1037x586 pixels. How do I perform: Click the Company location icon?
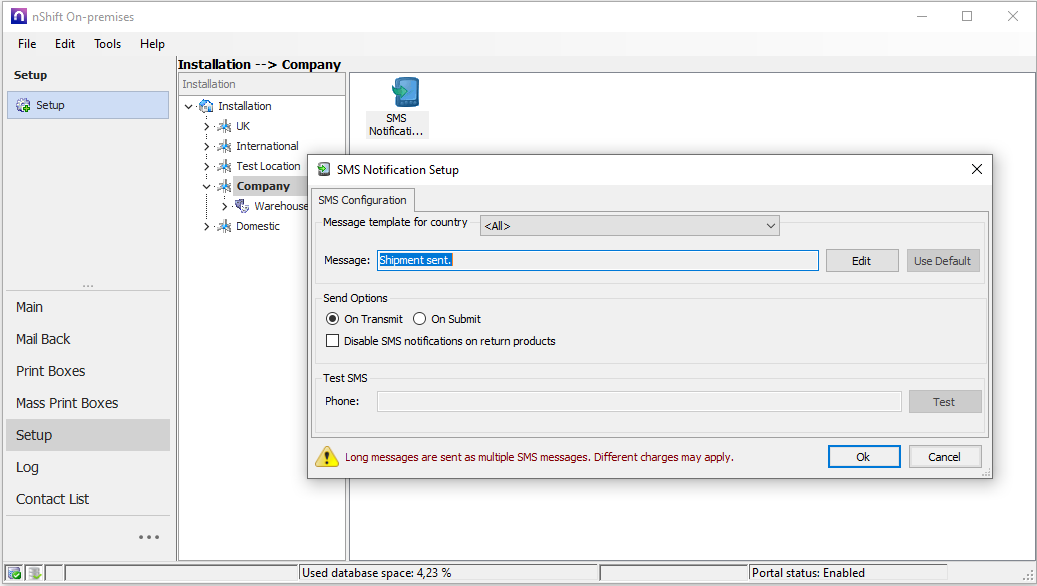coord(224,186)
